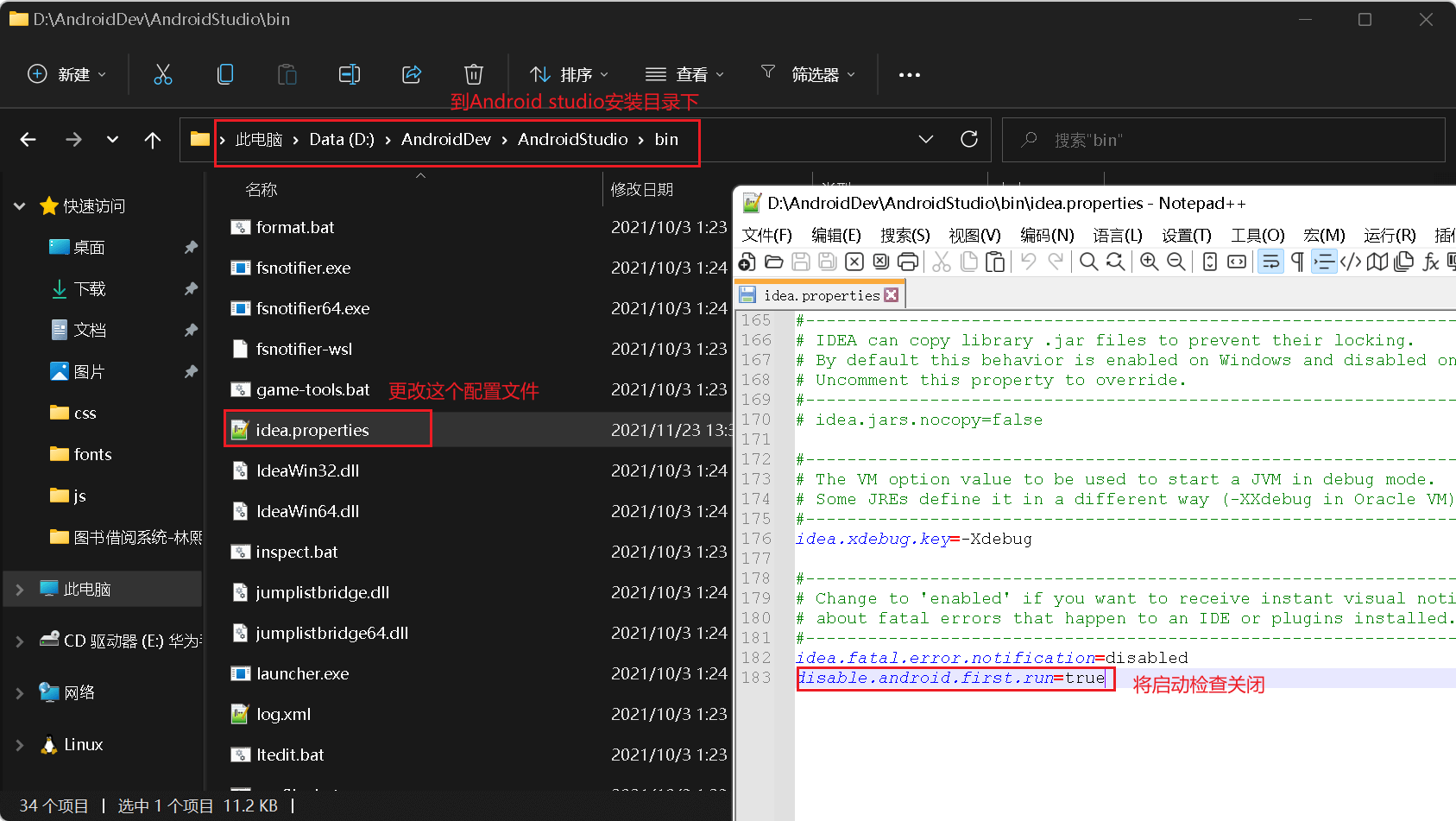Go back with the Explorer back arrow
Viewport: 1456px width, 821px height.
click(x=28, y=140)
